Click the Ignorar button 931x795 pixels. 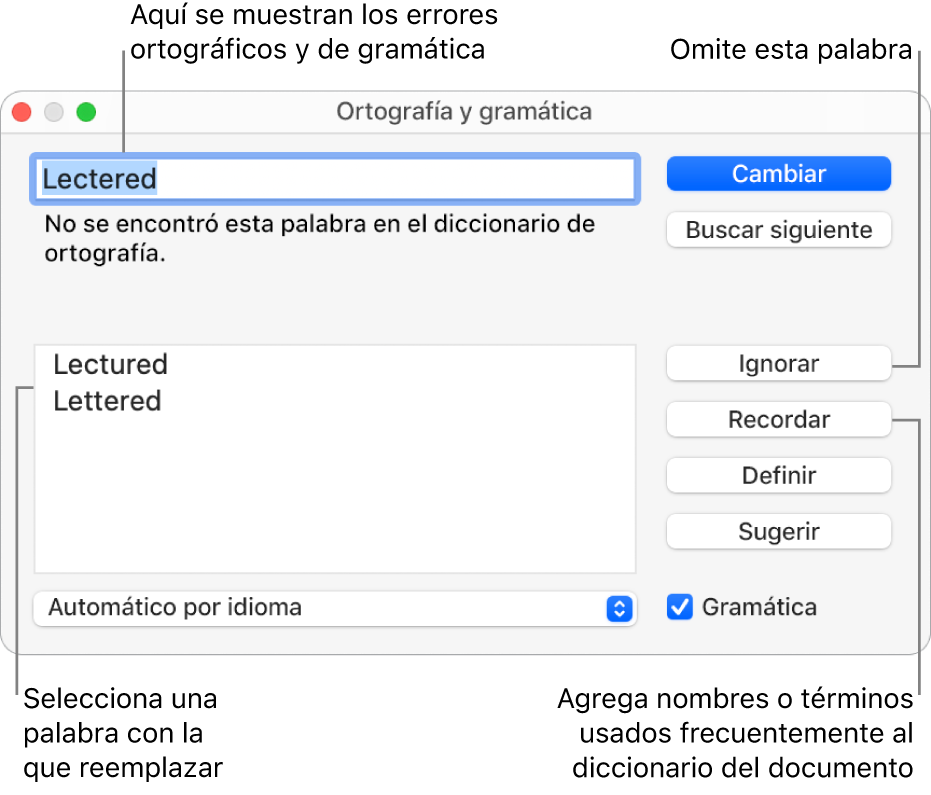pyautogui.click(x=778, y=364)
